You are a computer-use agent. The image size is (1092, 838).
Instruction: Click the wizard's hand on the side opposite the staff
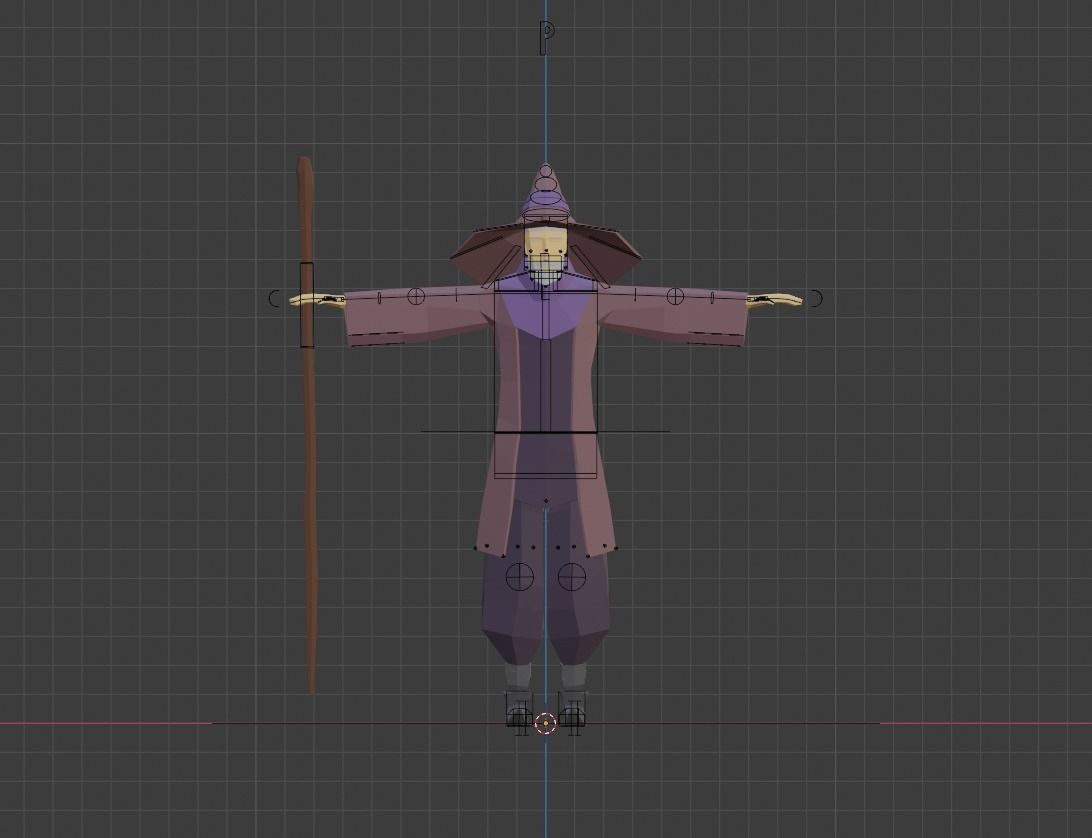coord(774,300)
